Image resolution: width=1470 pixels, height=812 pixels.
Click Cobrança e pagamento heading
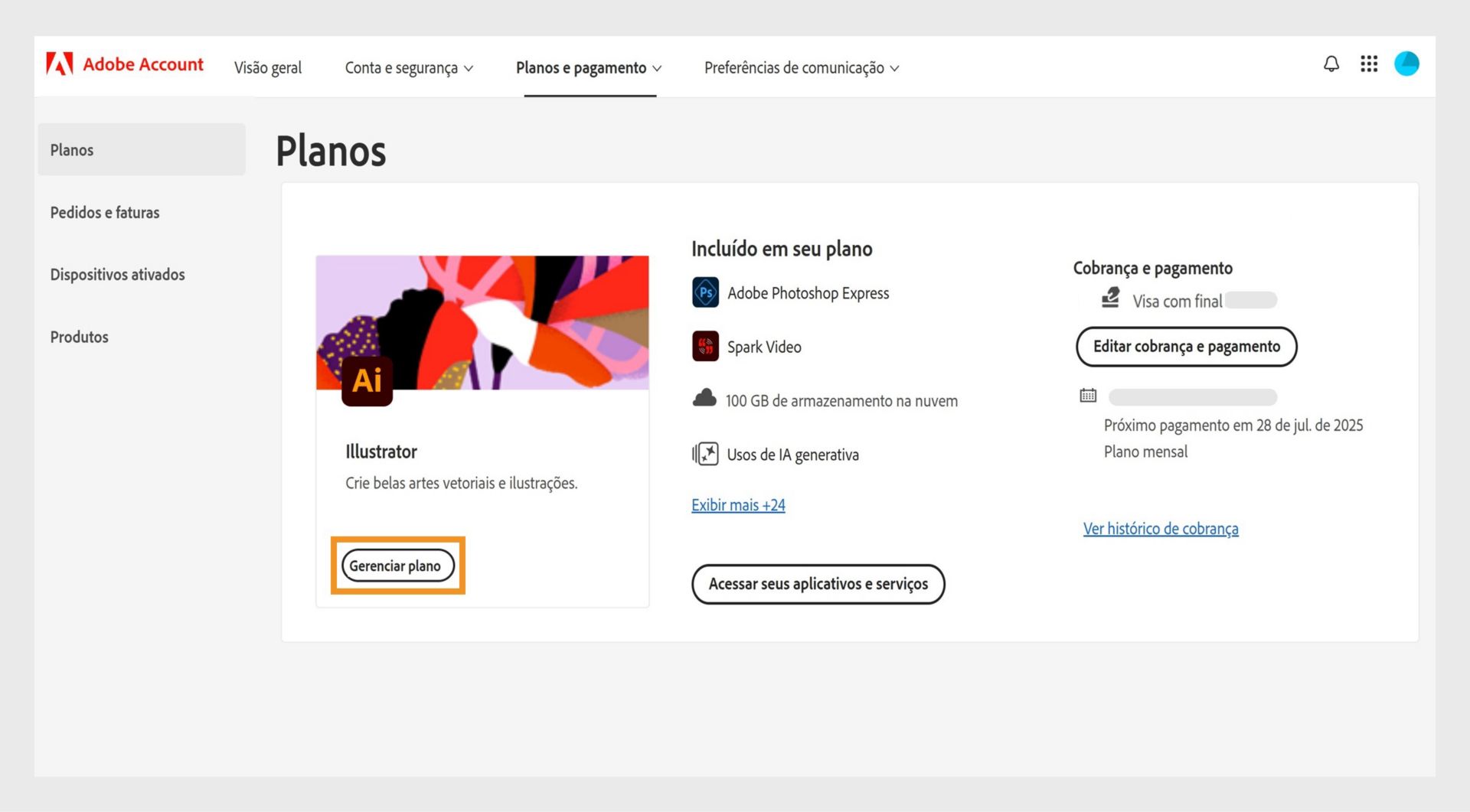1152,269
